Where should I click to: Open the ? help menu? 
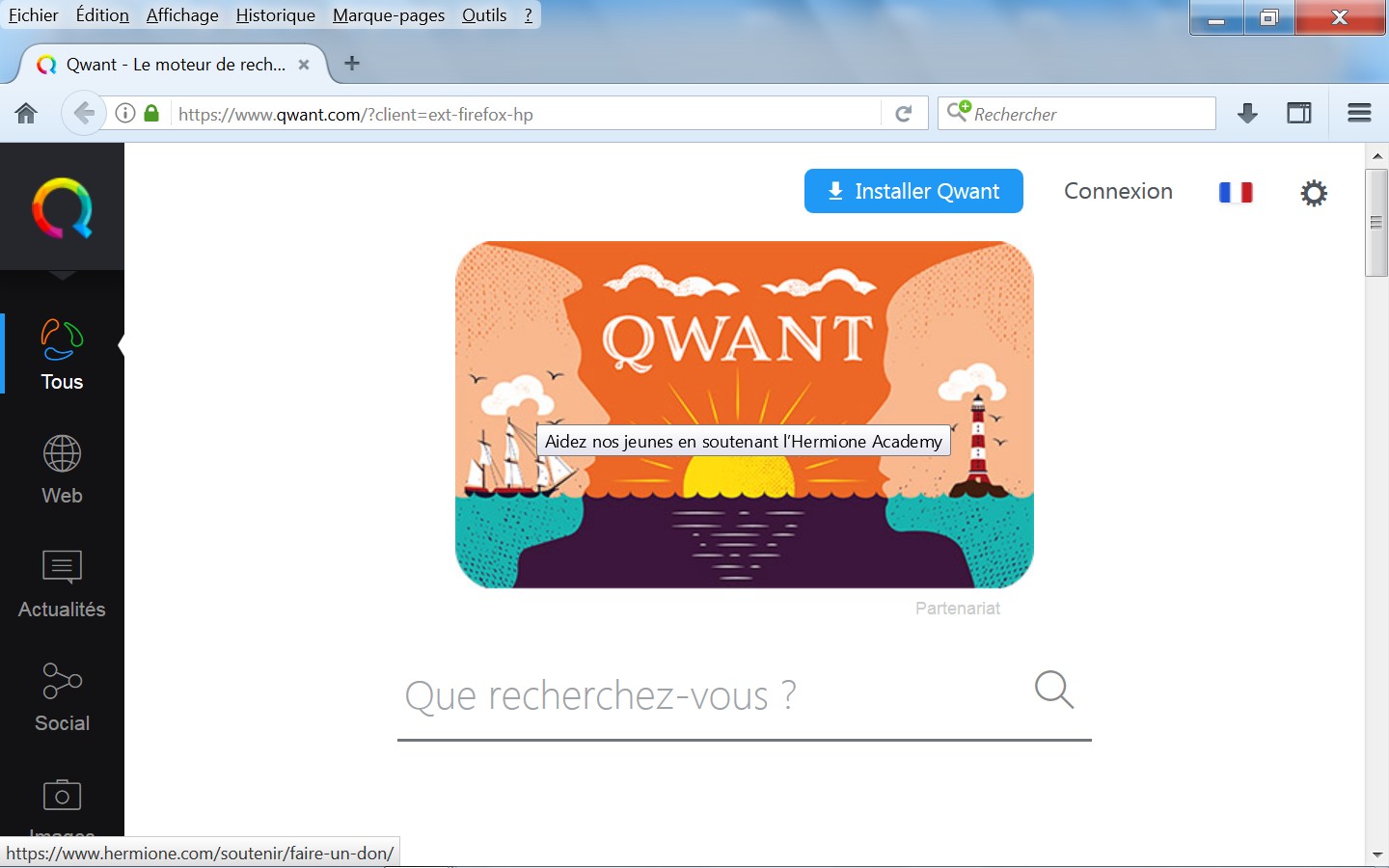[x=528, y=15]
